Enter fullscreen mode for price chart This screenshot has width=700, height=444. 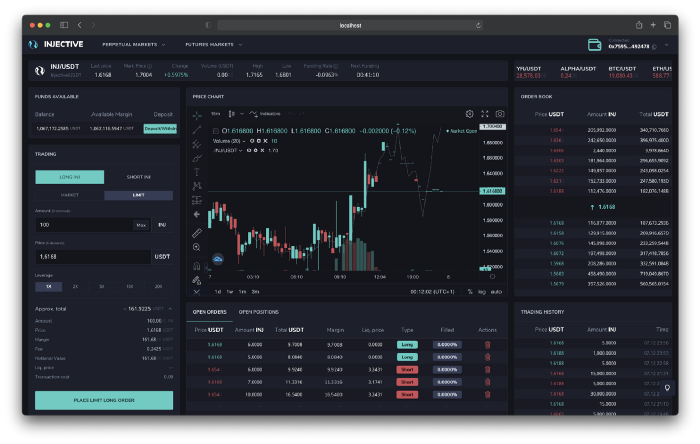pyautogui.click(x=485, y=114)
